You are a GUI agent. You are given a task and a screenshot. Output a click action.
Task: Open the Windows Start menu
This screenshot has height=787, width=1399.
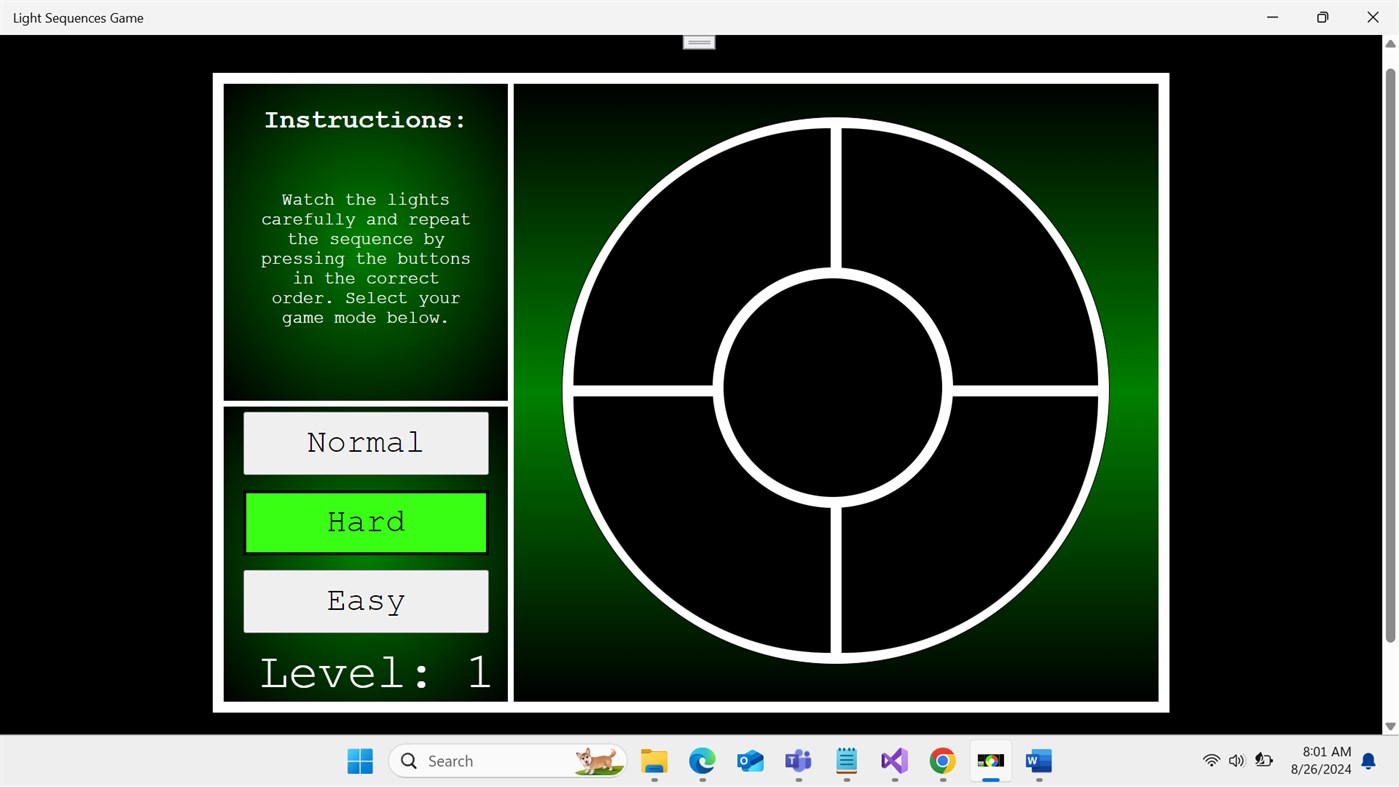pos(359,760)
